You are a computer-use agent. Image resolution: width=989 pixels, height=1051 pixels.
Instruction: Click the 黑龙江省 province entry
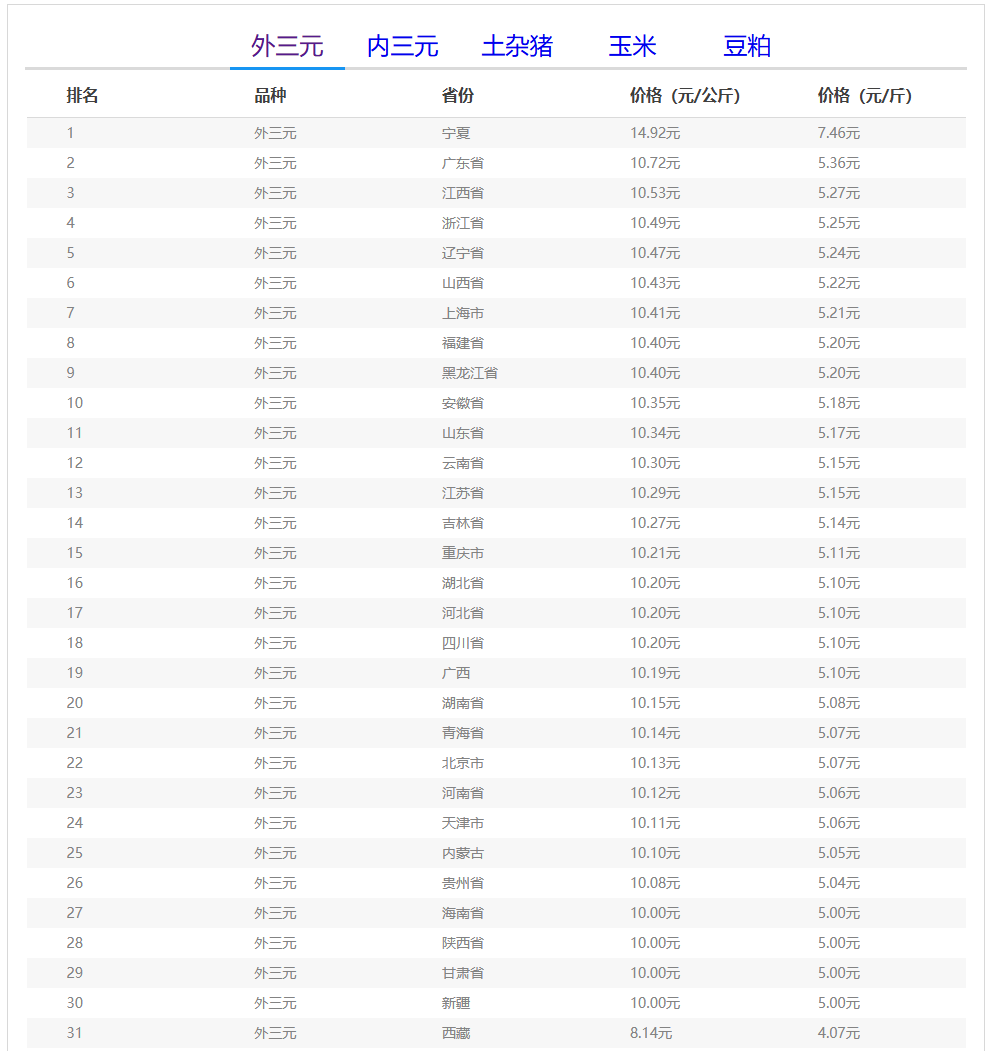470,373
